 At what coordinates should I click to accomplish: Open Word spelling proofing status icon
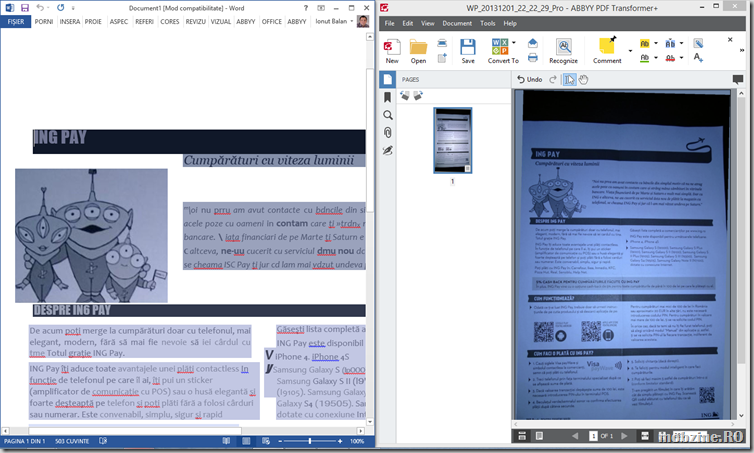[x=102, y=441]
